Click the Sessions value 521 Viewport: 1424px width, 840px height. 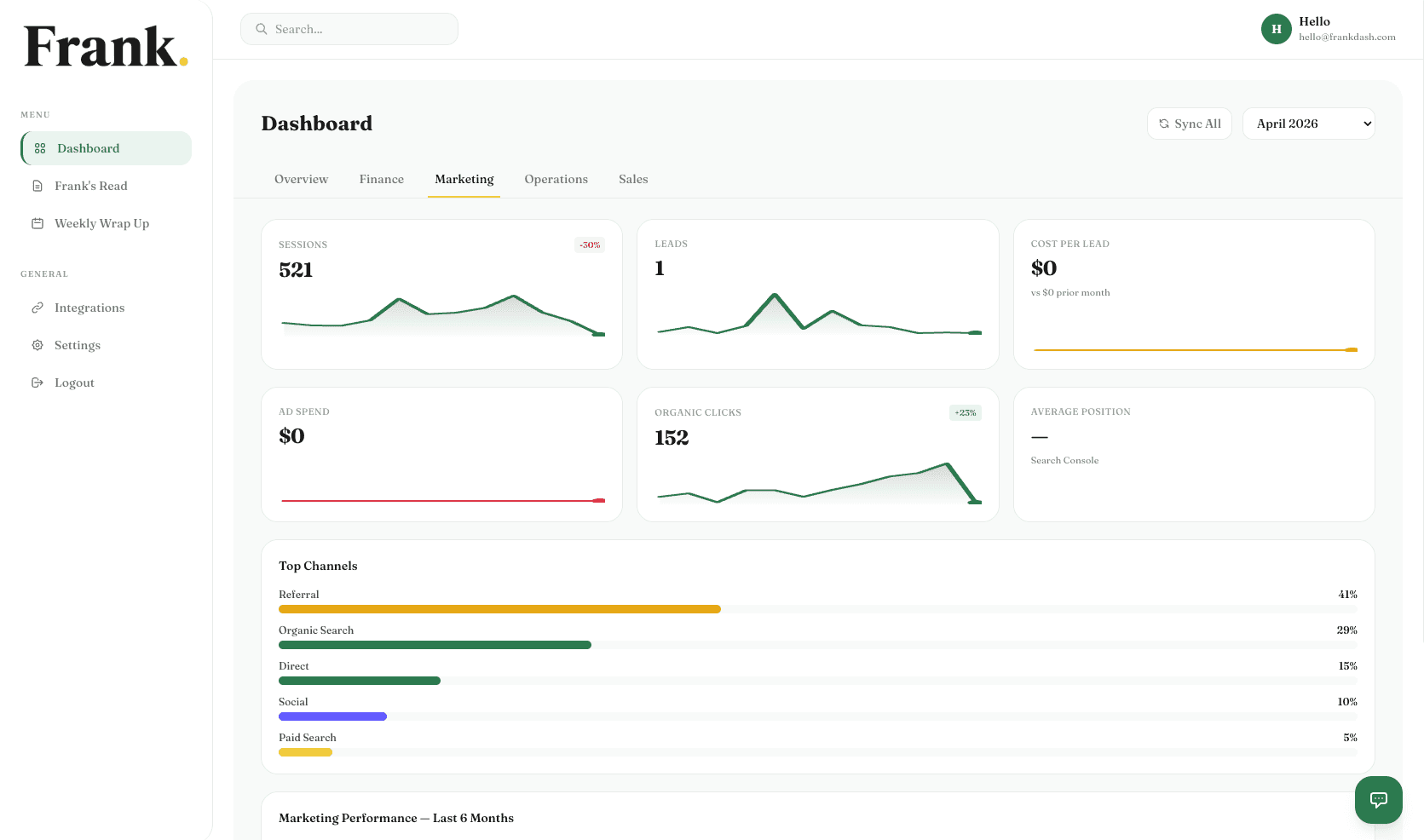coord(296,270)
